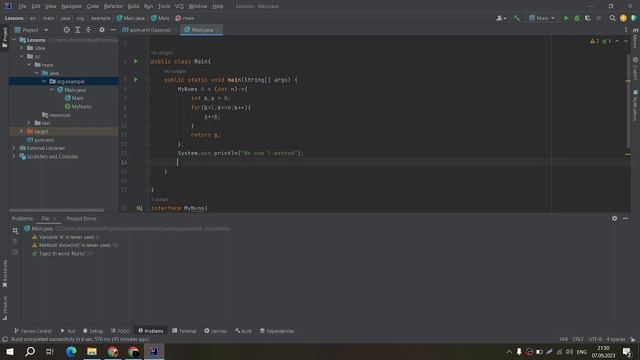Open the Bookmarks sidebar tool window

point(4,273)
